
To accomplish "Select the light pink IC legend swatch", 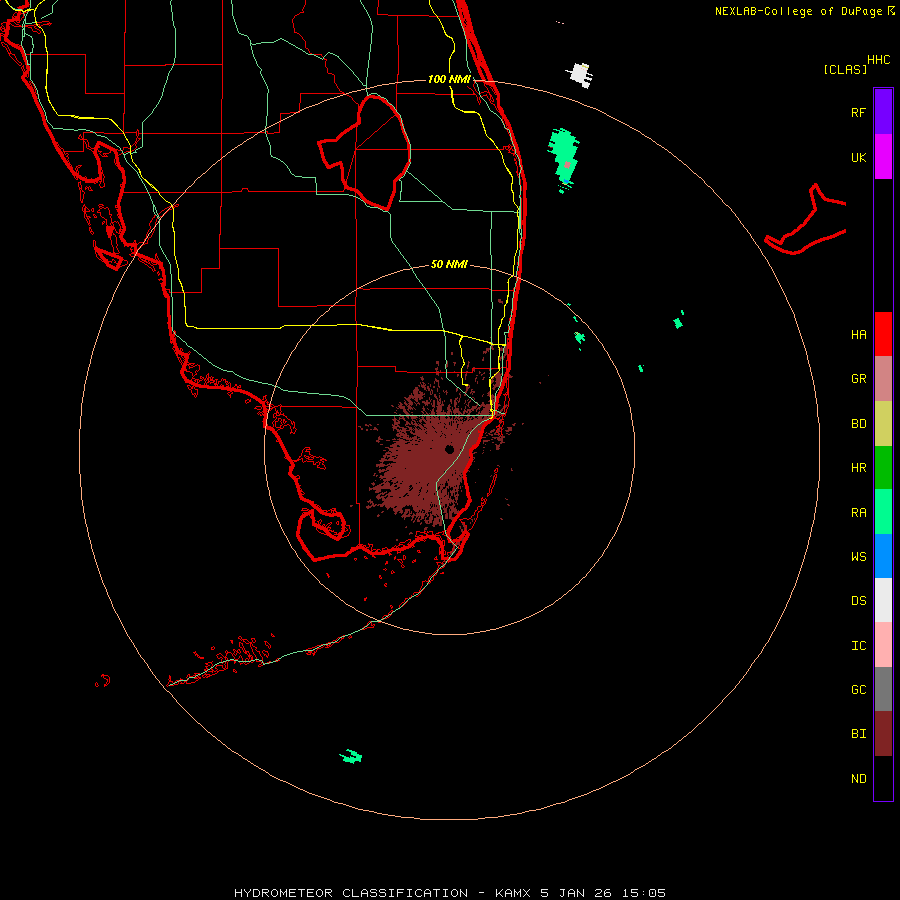I will click(883, 645).
